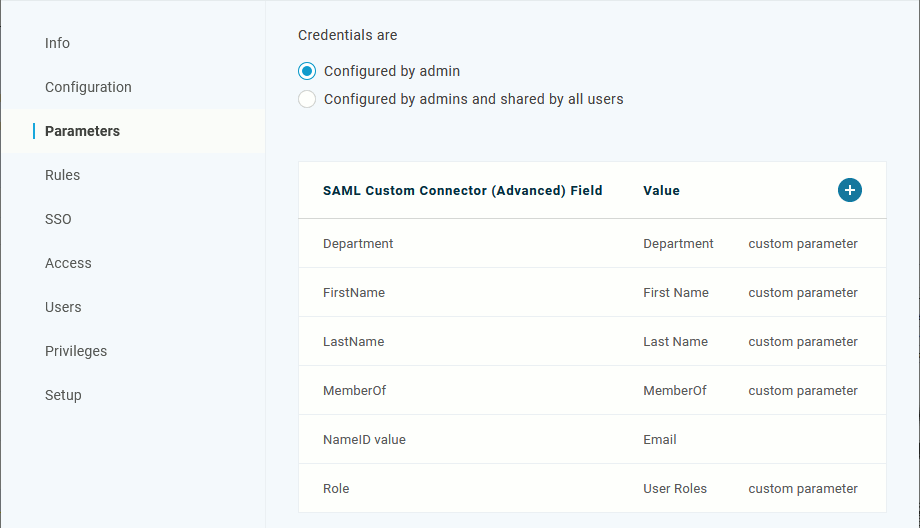Open the MemberOf field row
The image size is (920, 528).
pyautogui.click(x=355, y=390)
